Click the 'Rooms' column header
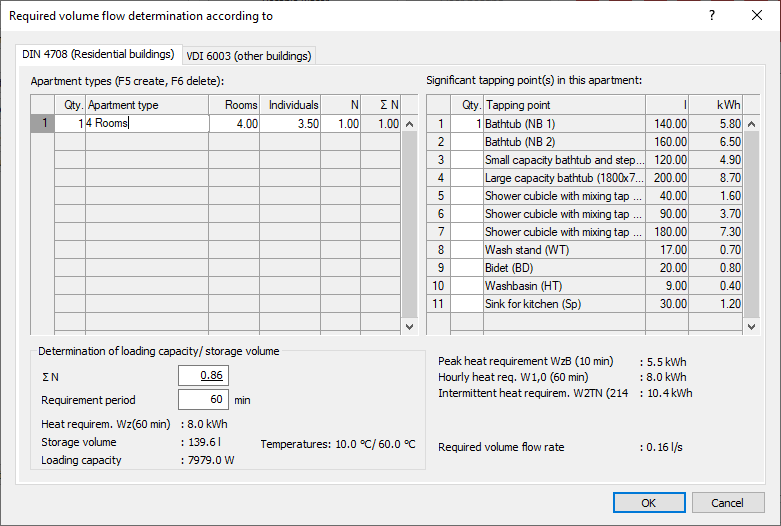 234,105
